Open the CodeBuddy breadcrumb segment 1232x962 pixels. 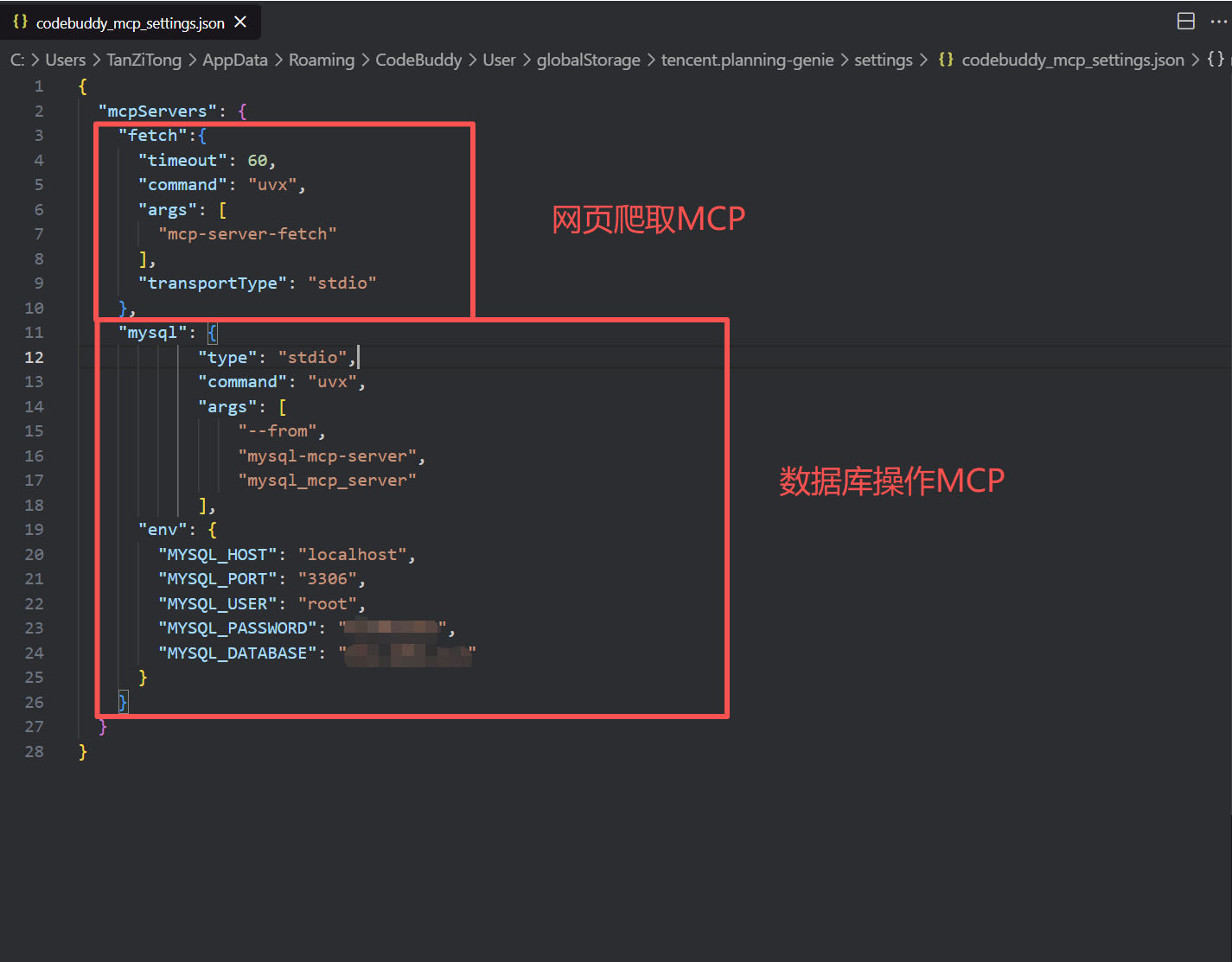pyautogui.click(x=418, y=60)
